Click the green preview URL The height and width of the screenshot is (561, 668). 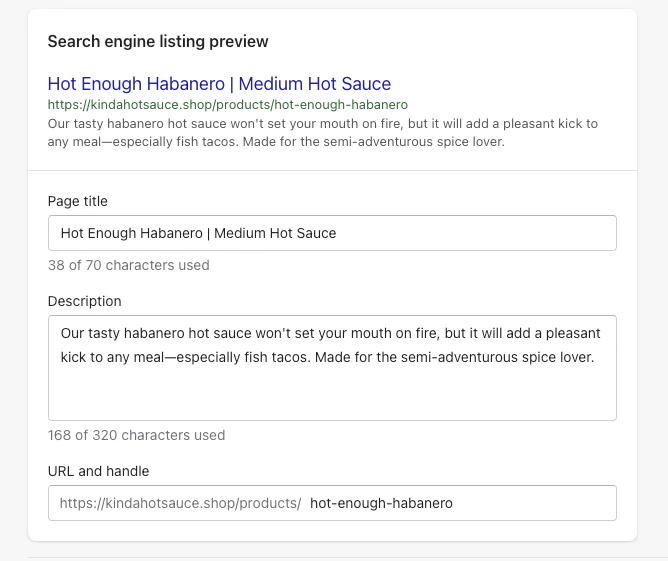pos(227,104)
